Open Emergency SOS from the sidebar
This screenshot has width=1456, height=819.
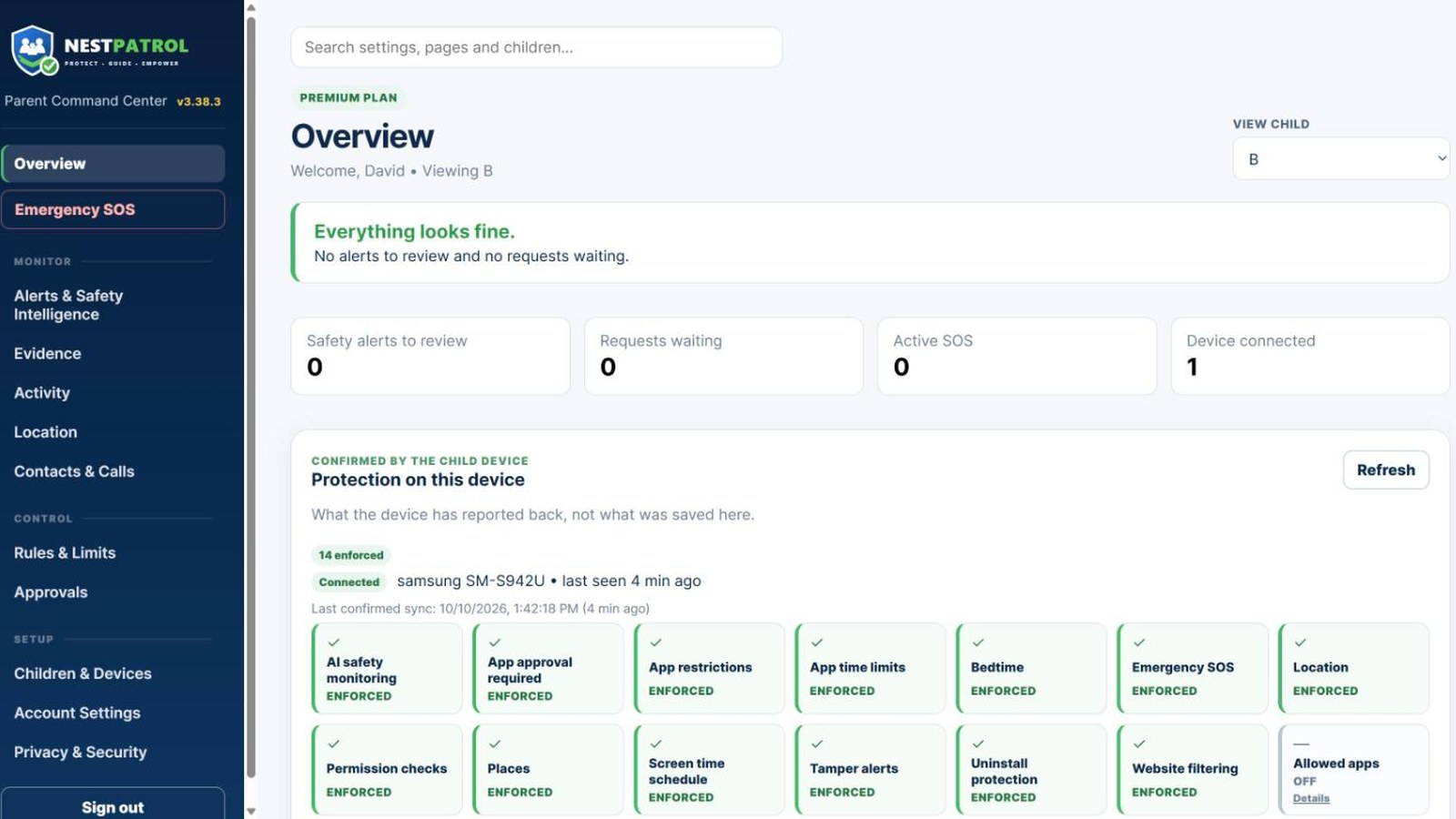point(113,209)
